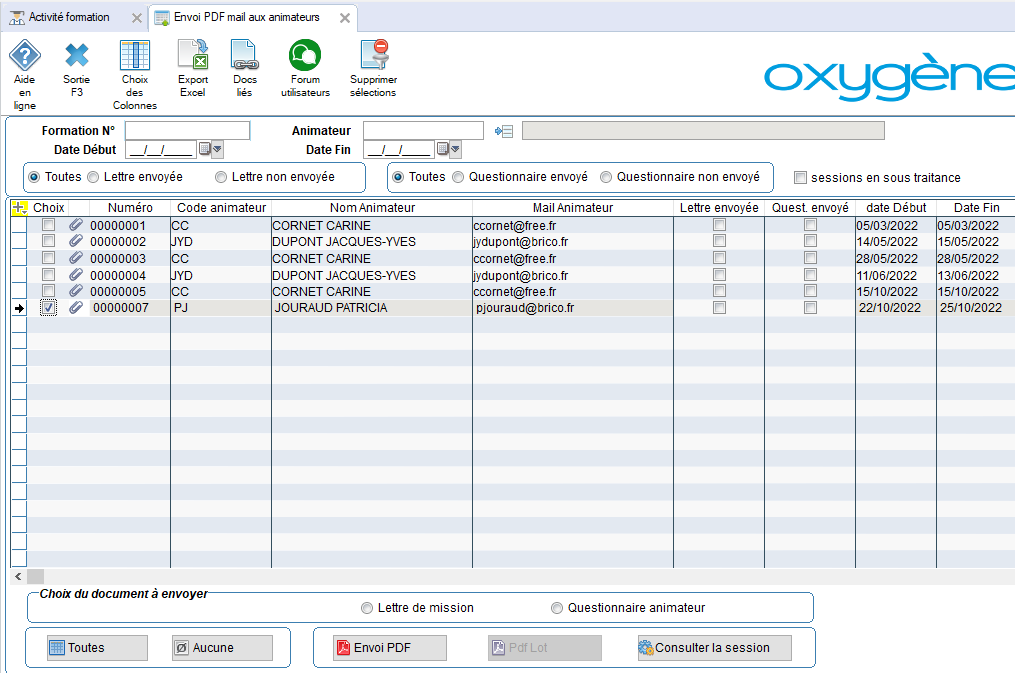The width and height of the screenshot is (1015, 673).
Task: Expand the Date Fin dropdown arrow
Action: [456, 149]
